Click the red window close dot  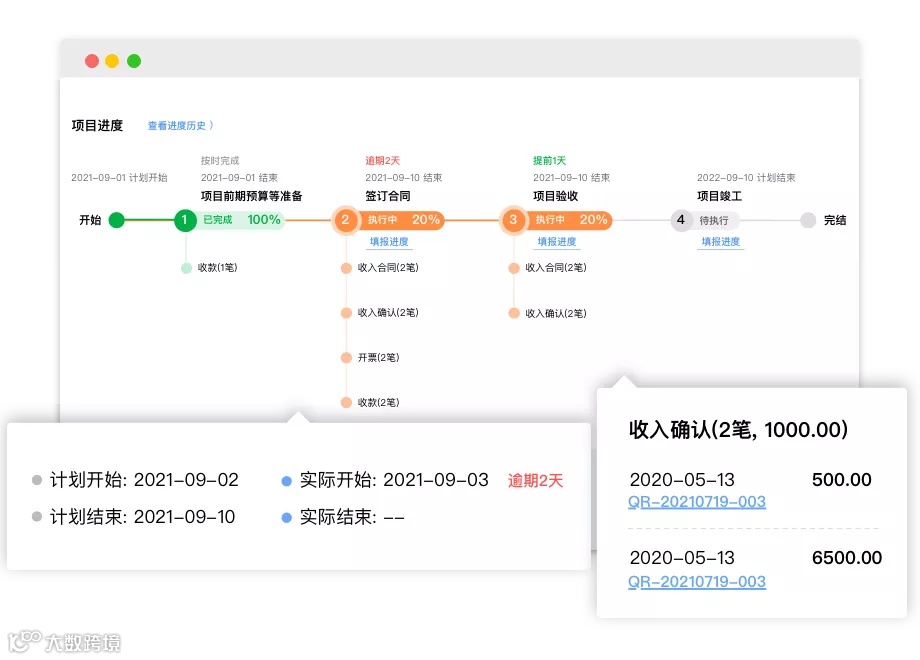(x=92, y=61)
